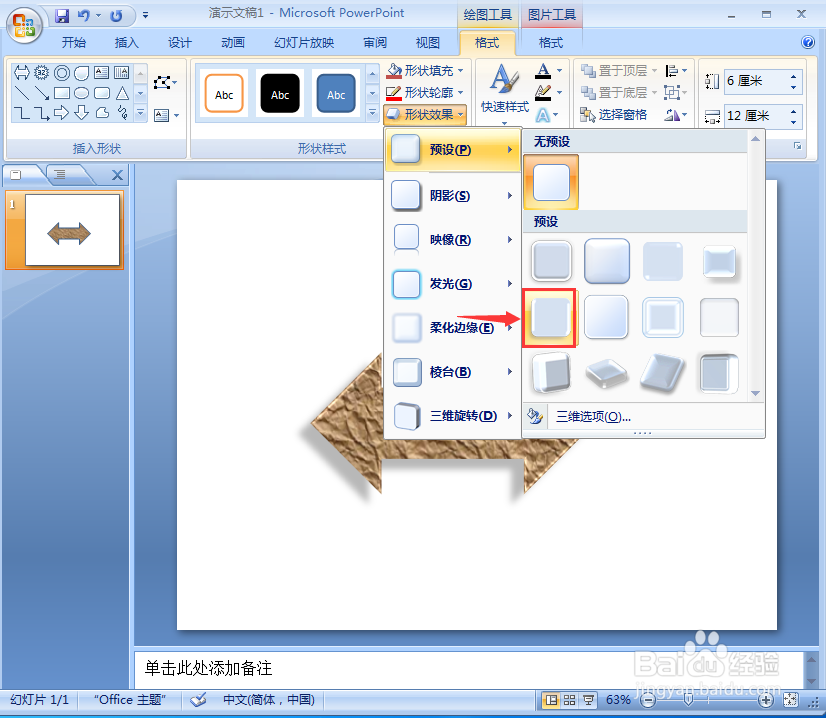826x718 pixels.
Task: Switch to the 设计 ribbon tab
Action: [x=180, y=43]
